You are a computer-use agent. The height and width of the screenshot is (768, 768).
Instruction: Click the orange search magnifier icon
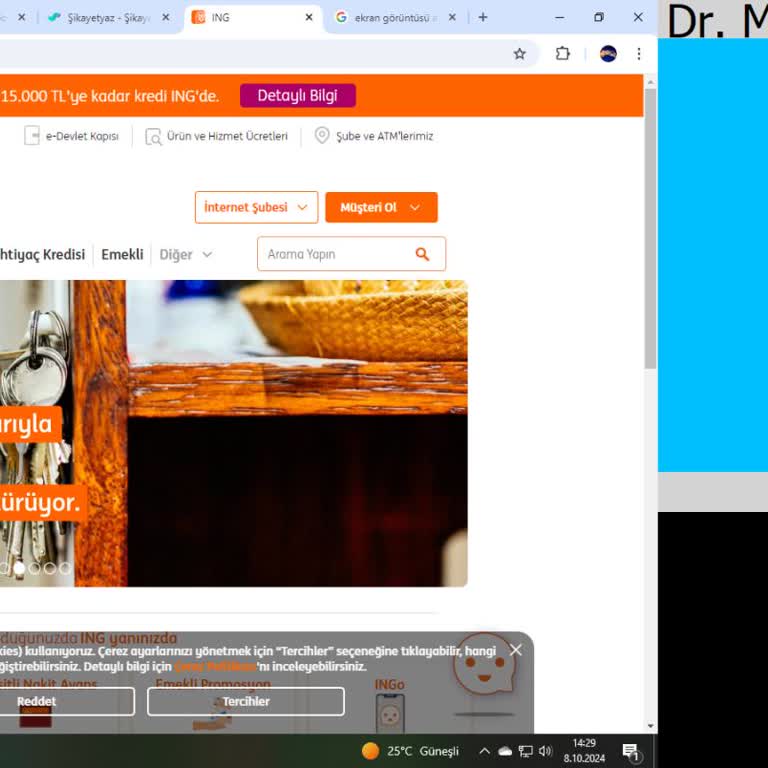(422, 254)
